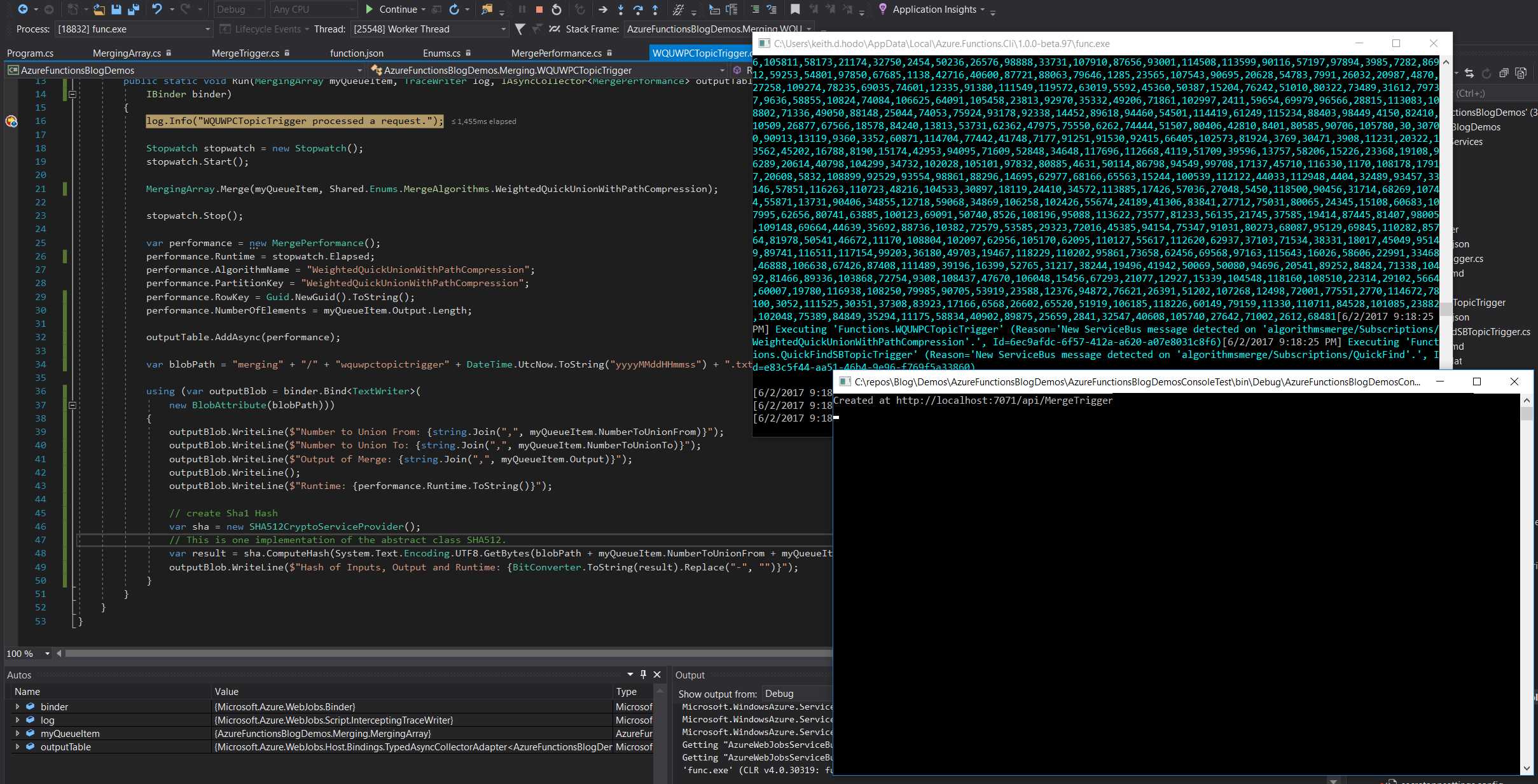Viewport: 1538px width, 784px height.
Task: Expand myQueueItem in the Autos window
Action: 17,734
